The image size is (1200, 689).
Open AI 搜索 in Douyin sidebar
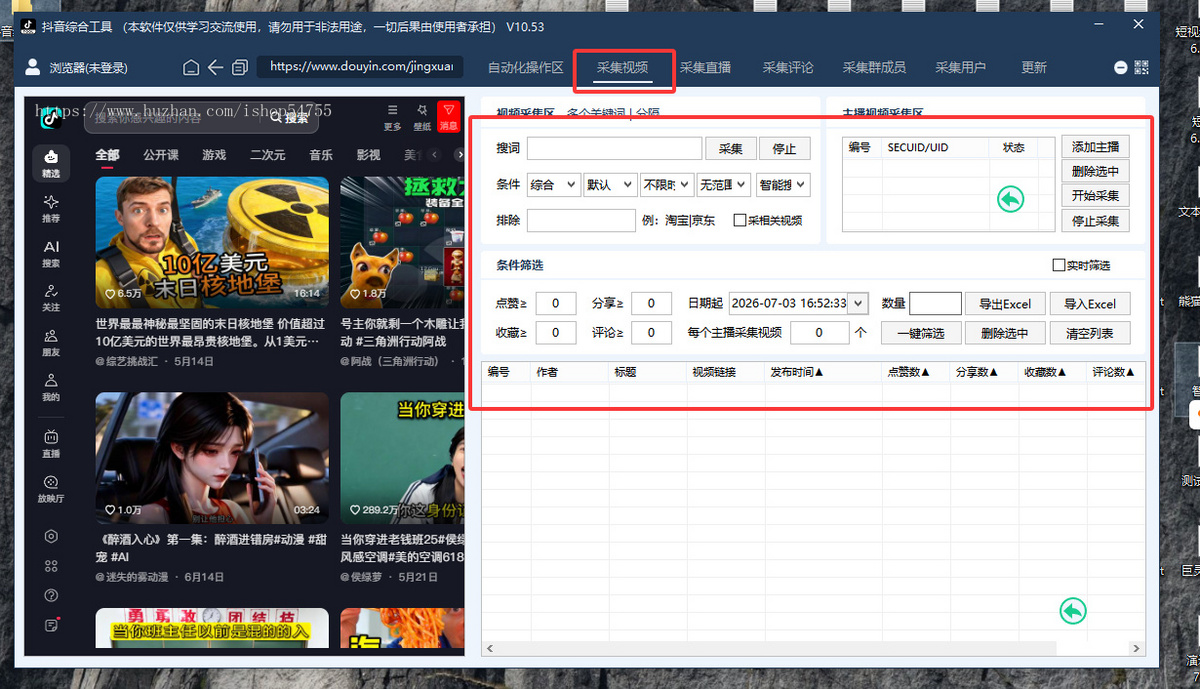[51, 254]
